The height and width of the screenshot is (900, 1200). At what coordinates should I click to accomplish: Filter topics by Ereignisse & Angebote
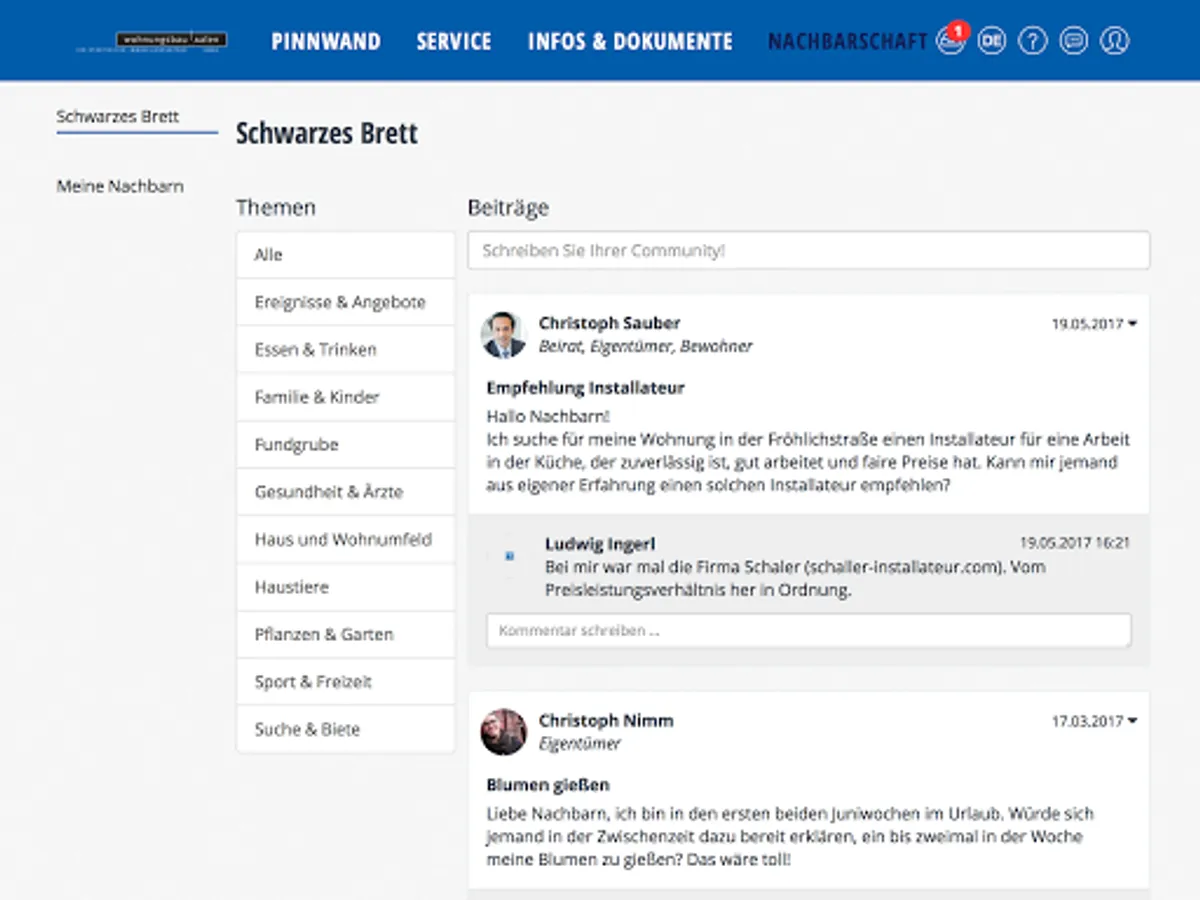(x=346, y=302)
